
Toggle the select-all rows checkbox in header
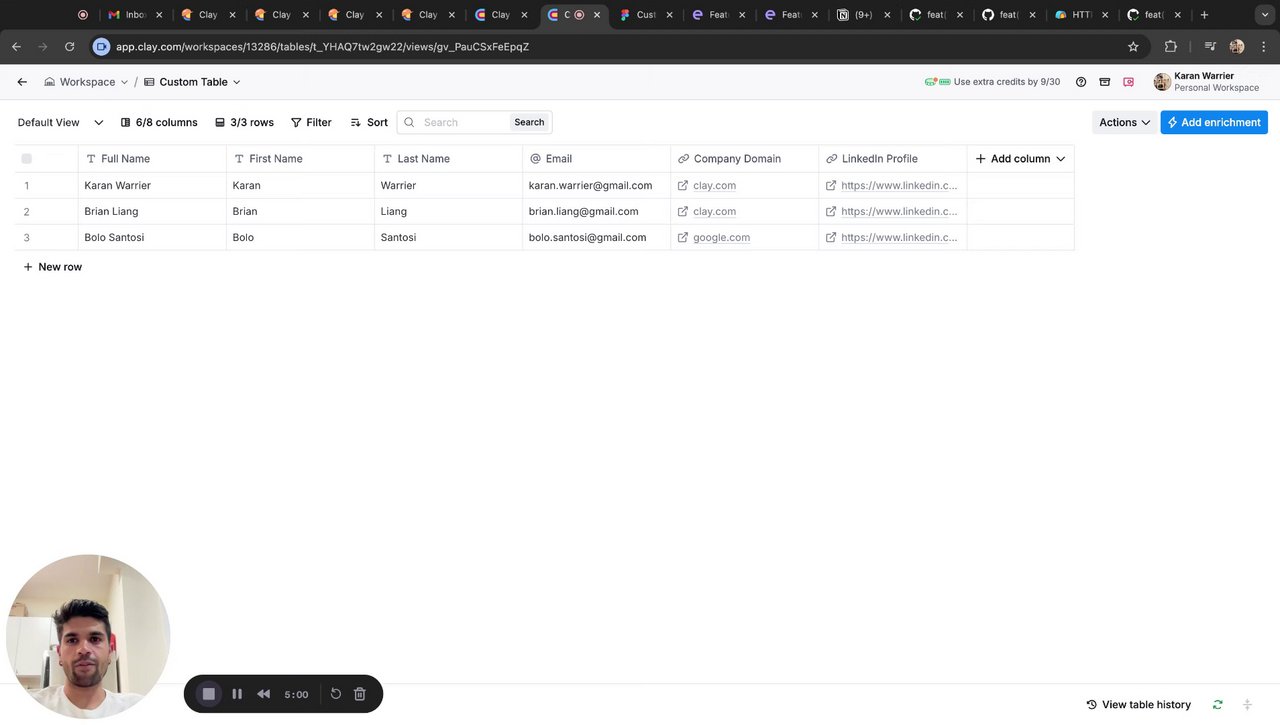[x=27, y=159]
